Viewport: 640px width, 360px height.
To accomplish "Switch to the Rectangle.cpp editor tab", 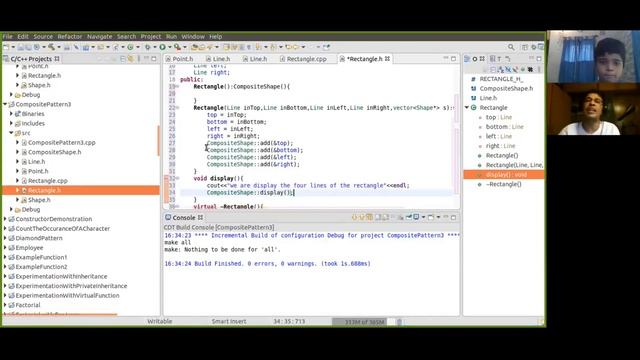I will point(304,59).
